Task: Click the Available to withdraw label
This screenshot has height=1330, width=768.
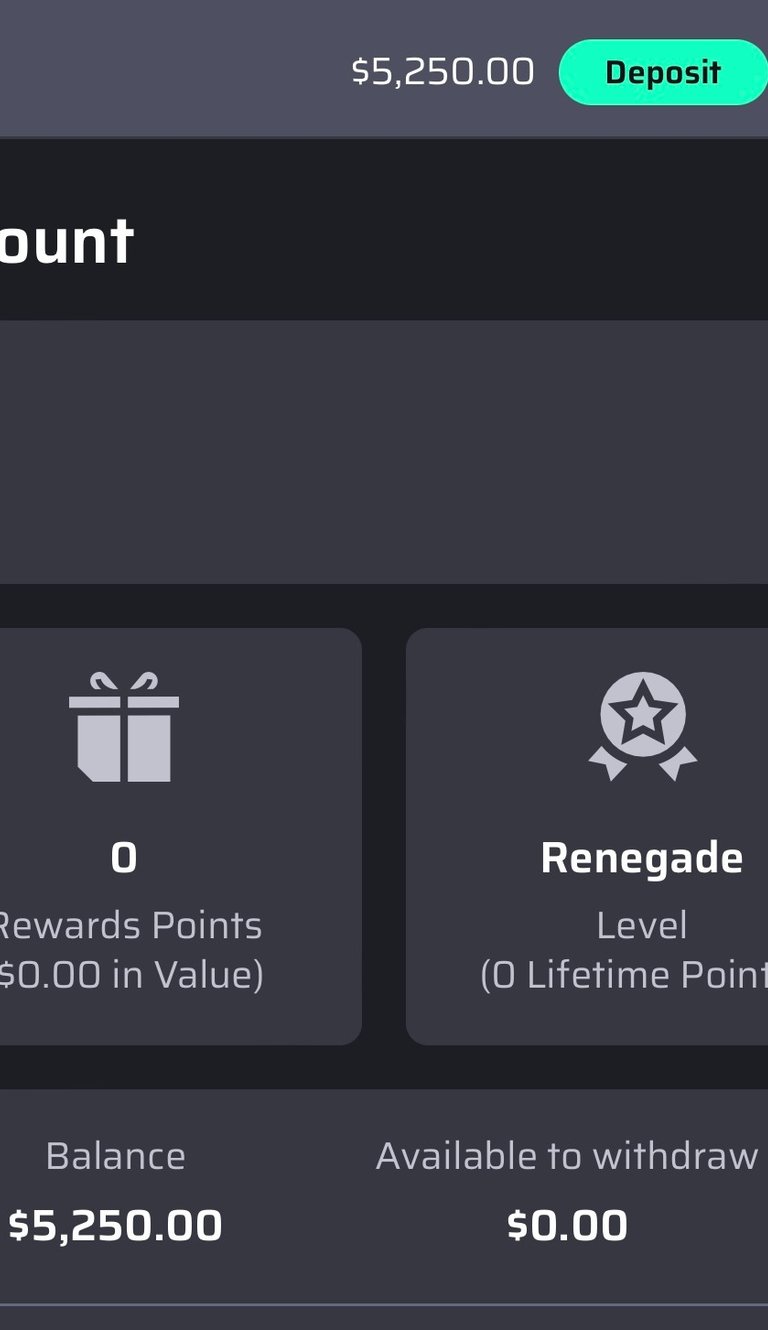Action: click(567, 1156)
